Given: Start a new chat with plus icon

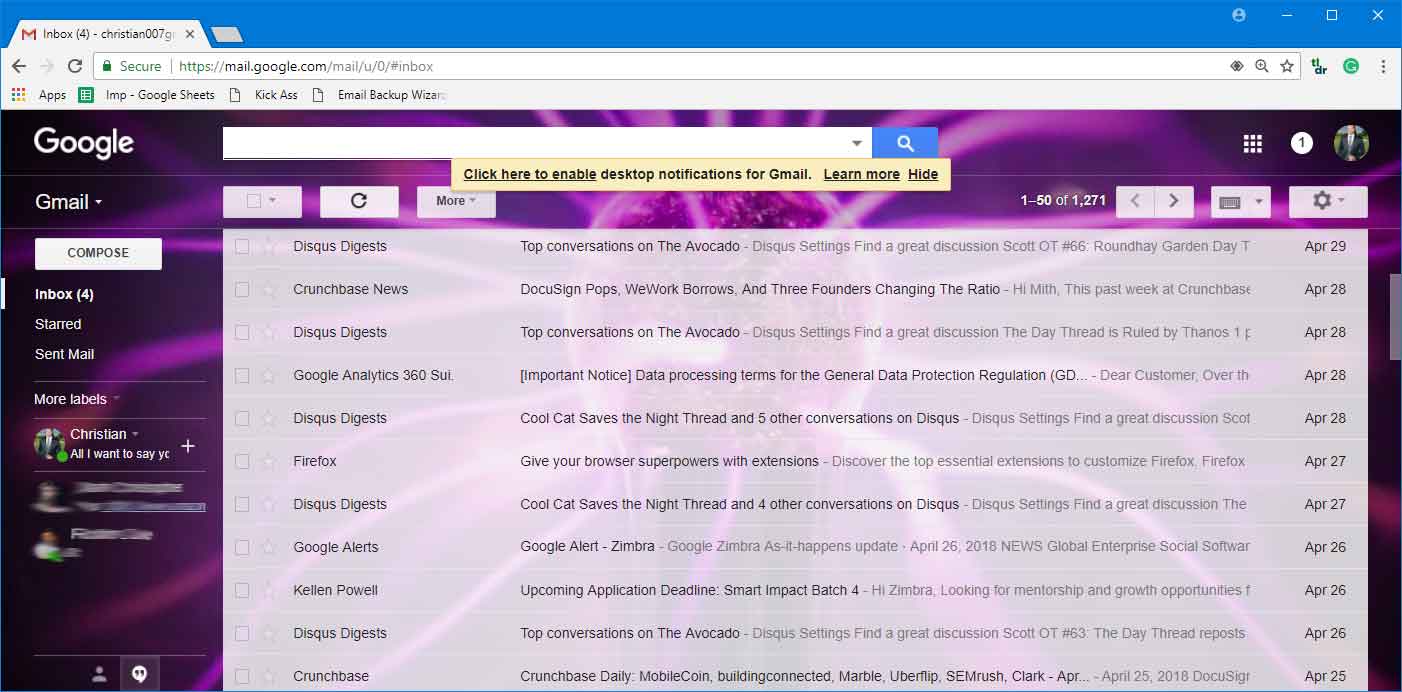Looking at the screenshot, I should point(187,446).
